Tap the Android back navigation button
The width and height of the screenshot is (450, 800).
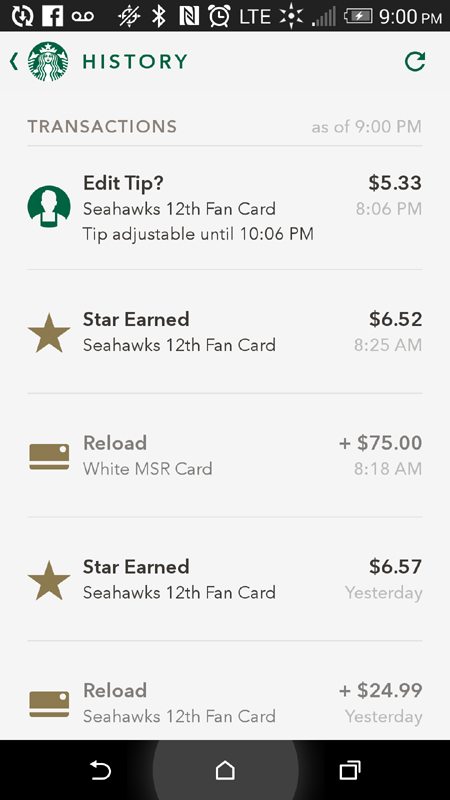pos(100,770)
